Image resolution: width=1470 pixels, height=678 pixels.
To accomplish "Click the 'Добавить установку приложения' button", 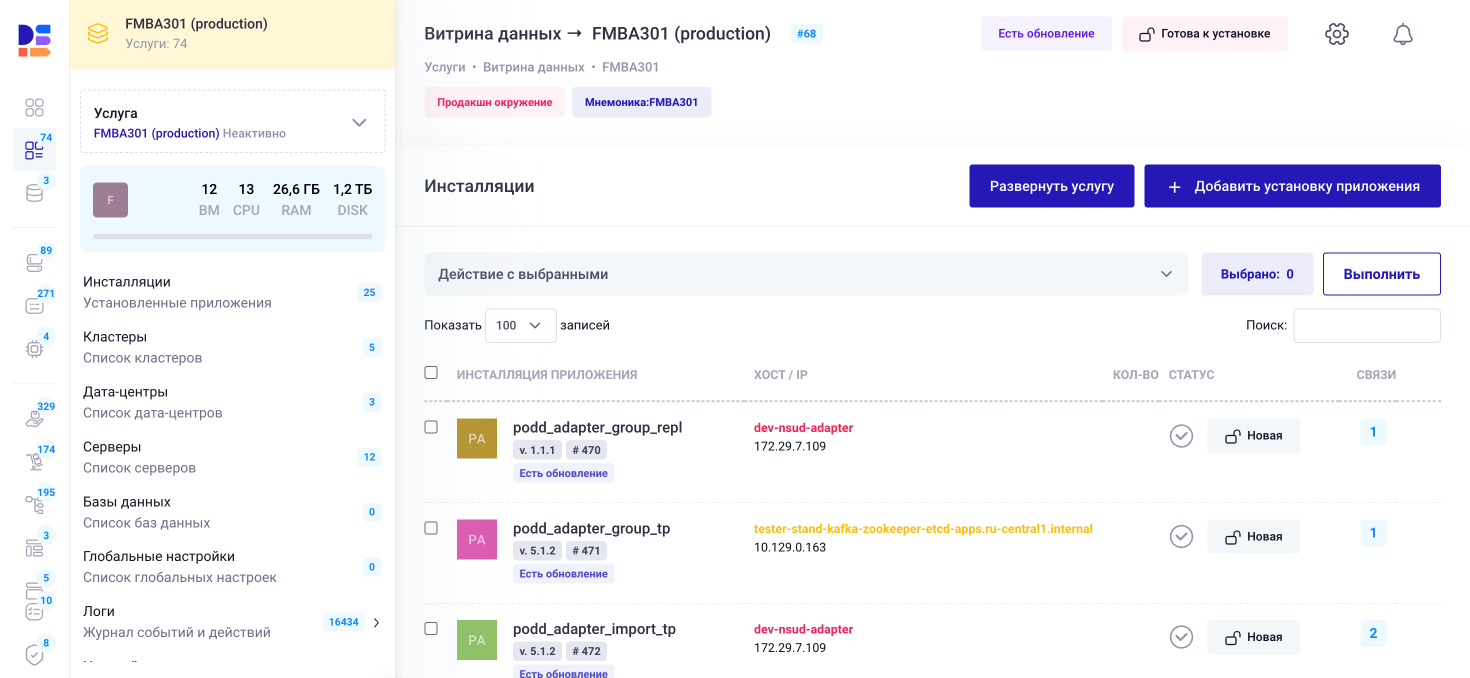I will pos(1292,185).
